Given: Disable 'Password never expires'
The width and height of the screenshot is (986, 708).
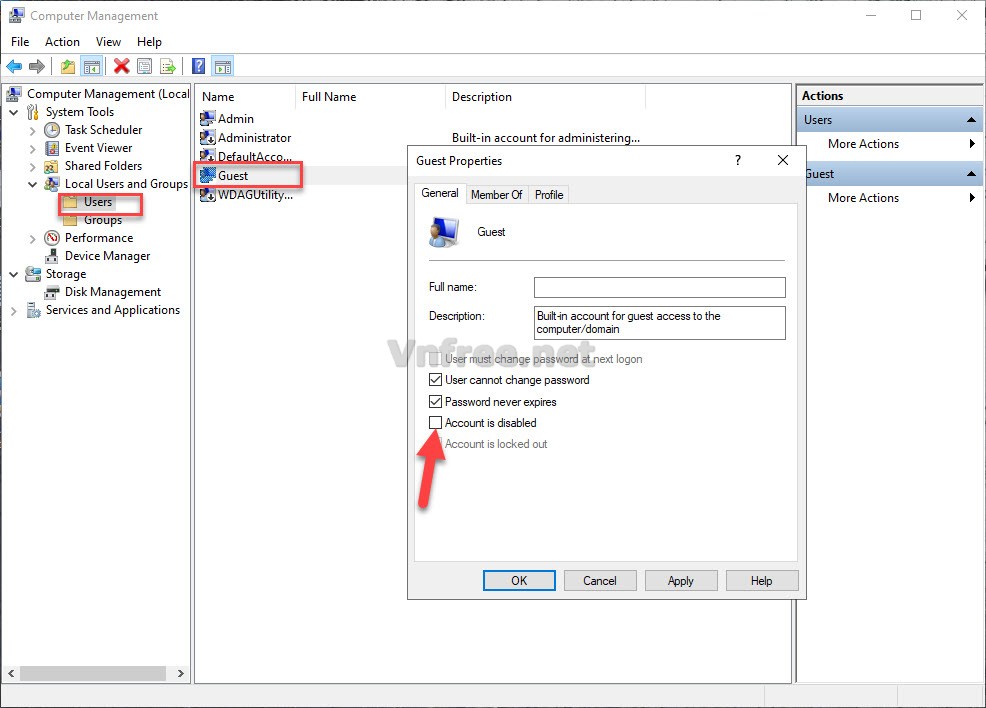Looking at the screenshot, I should click(435, 401).
